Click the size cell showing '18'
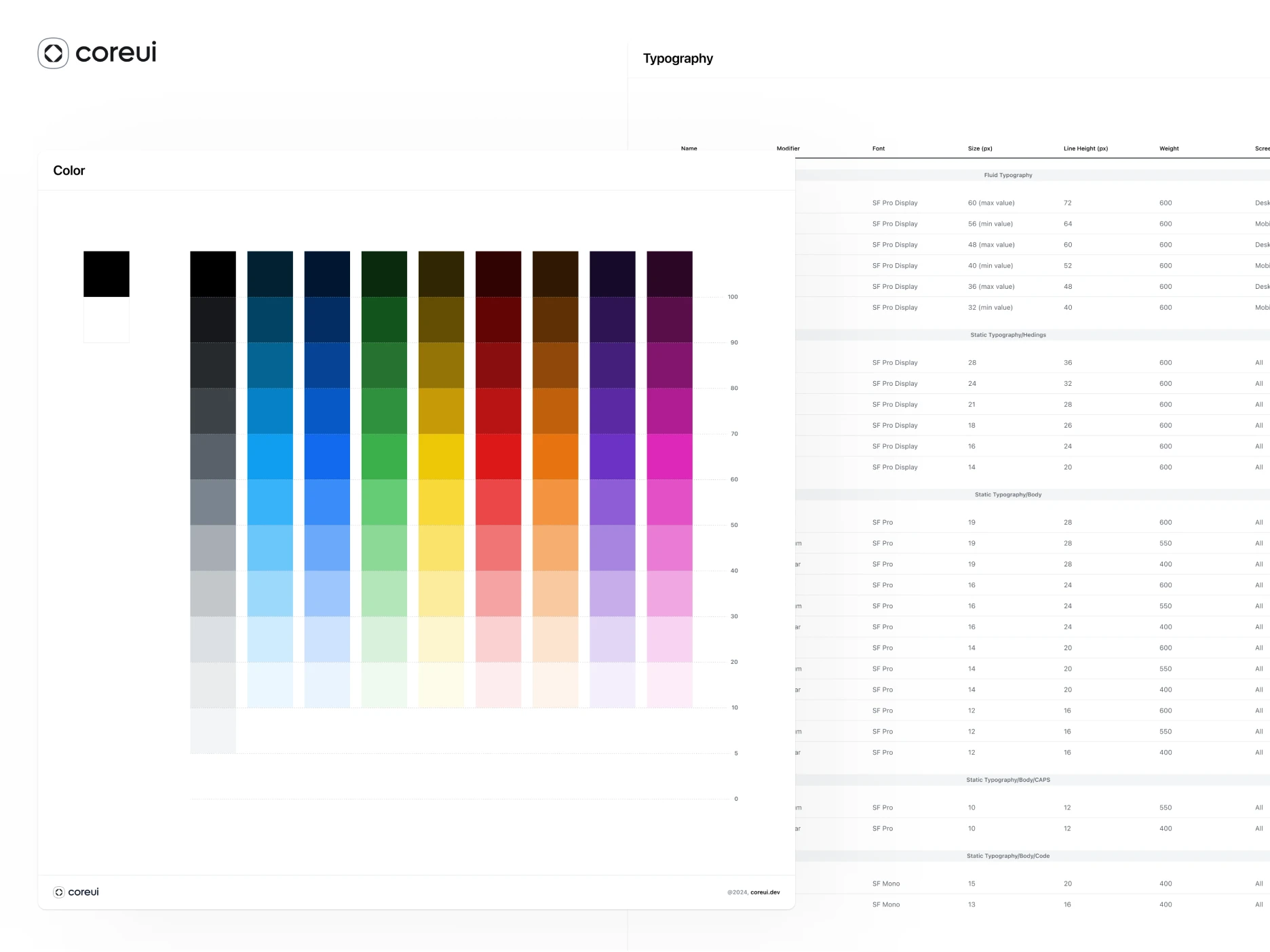Screen dimensions: 1270x952 (x=971, y=426)
